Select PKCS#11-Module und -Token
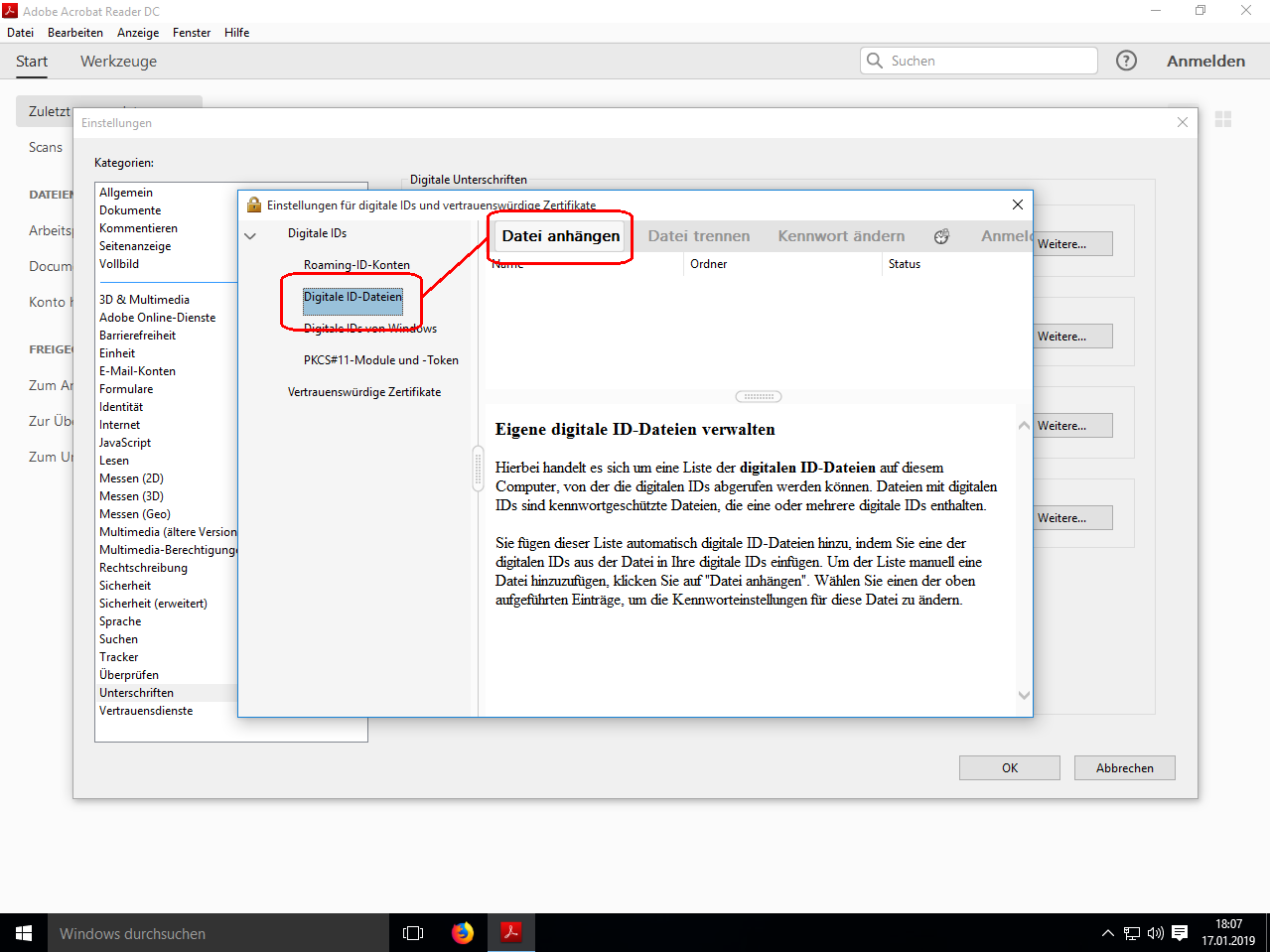1270x952 pixels. pos(380,360)
